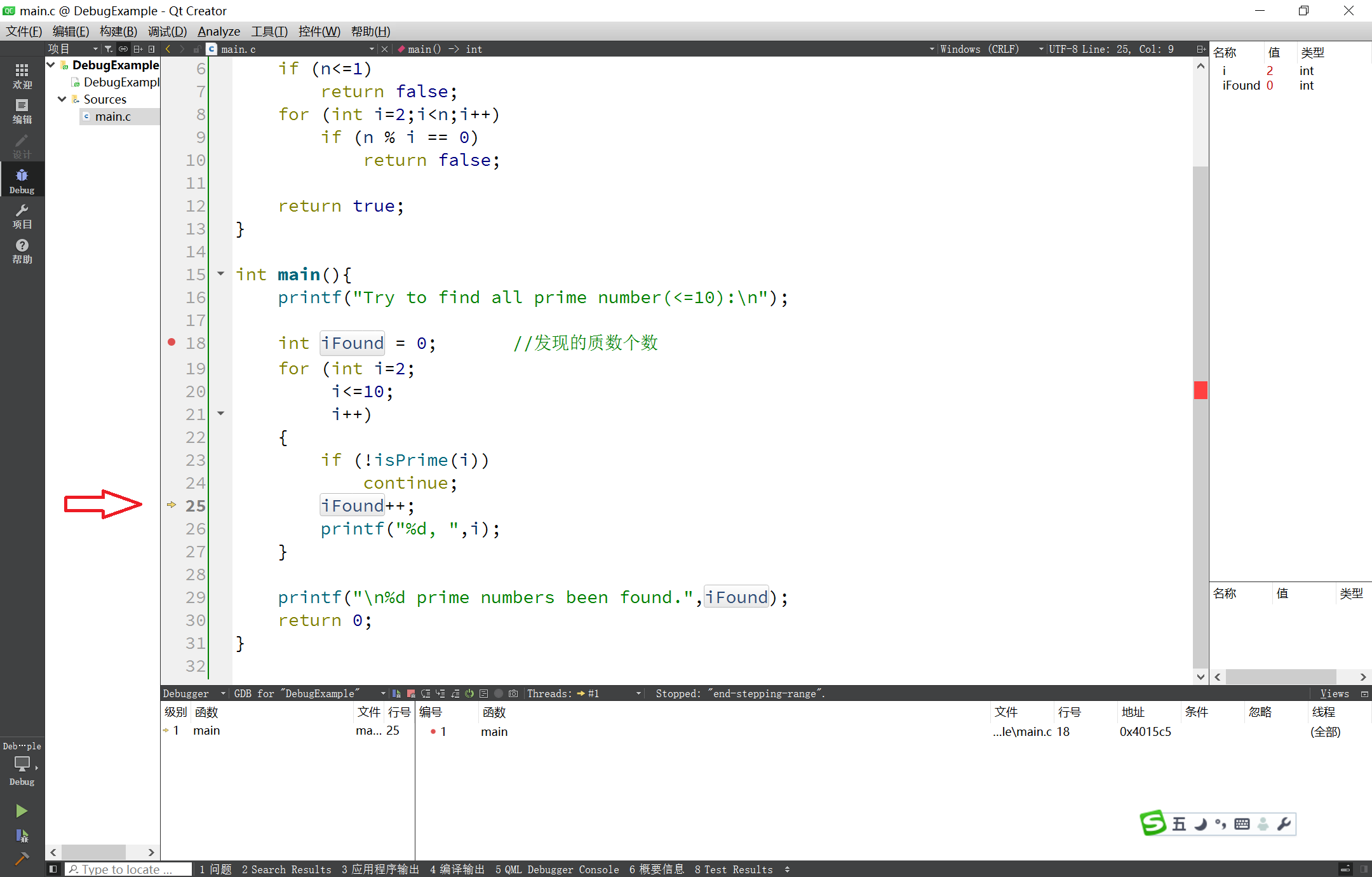Click the green restart debugging icon
Image resolution: width=1372 pixels, height=877 pixels.
(469, 693)
